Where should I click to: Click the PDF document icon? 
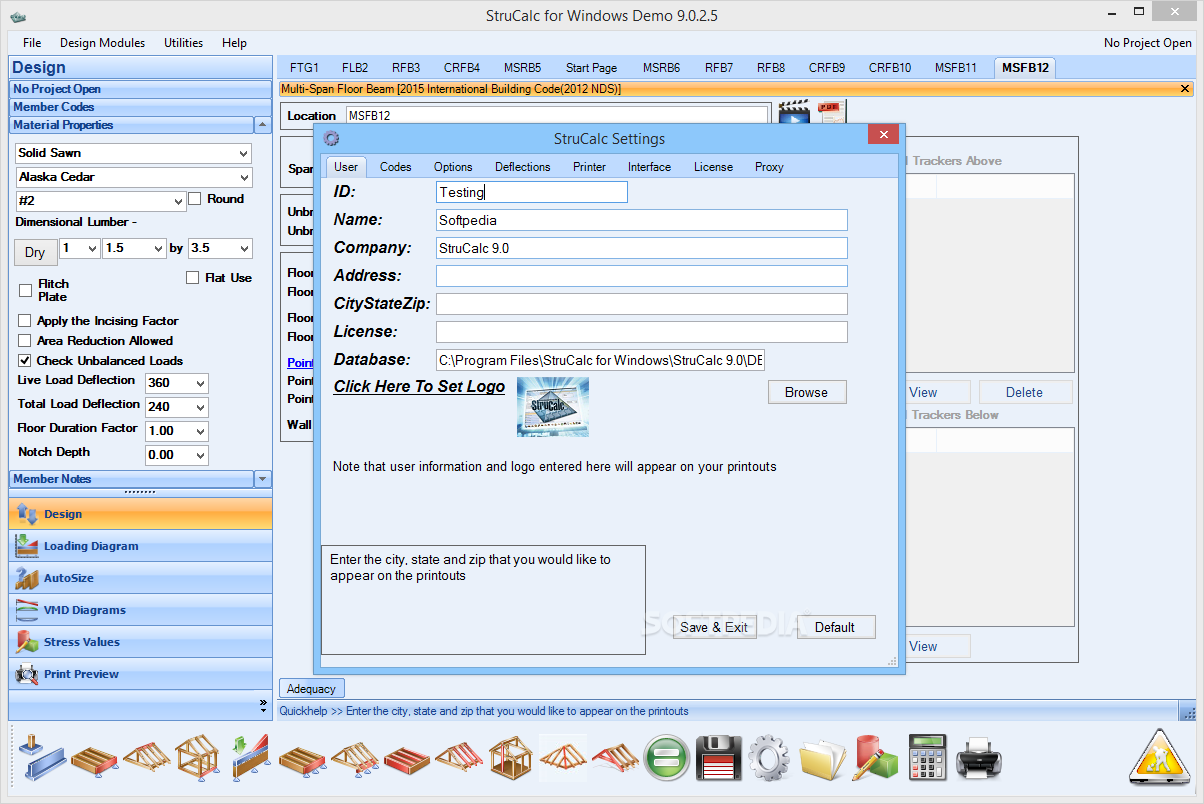[x=831, y=112]
